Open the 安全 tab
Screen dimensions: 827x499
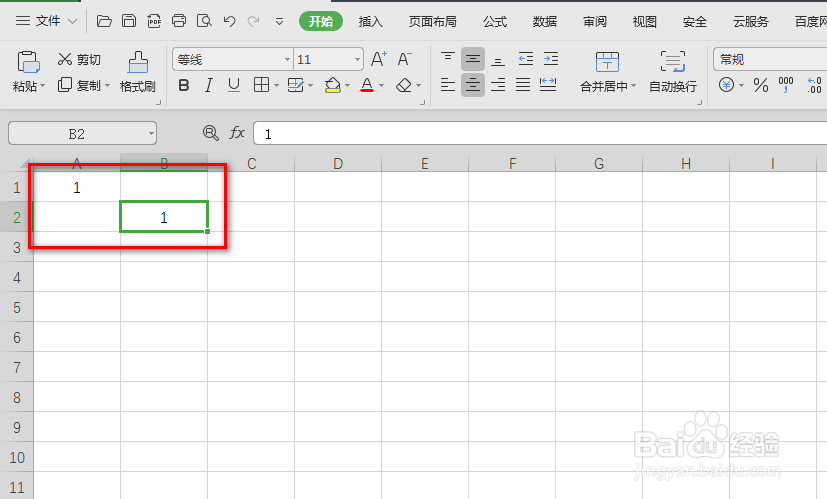(x=695, y=22)
